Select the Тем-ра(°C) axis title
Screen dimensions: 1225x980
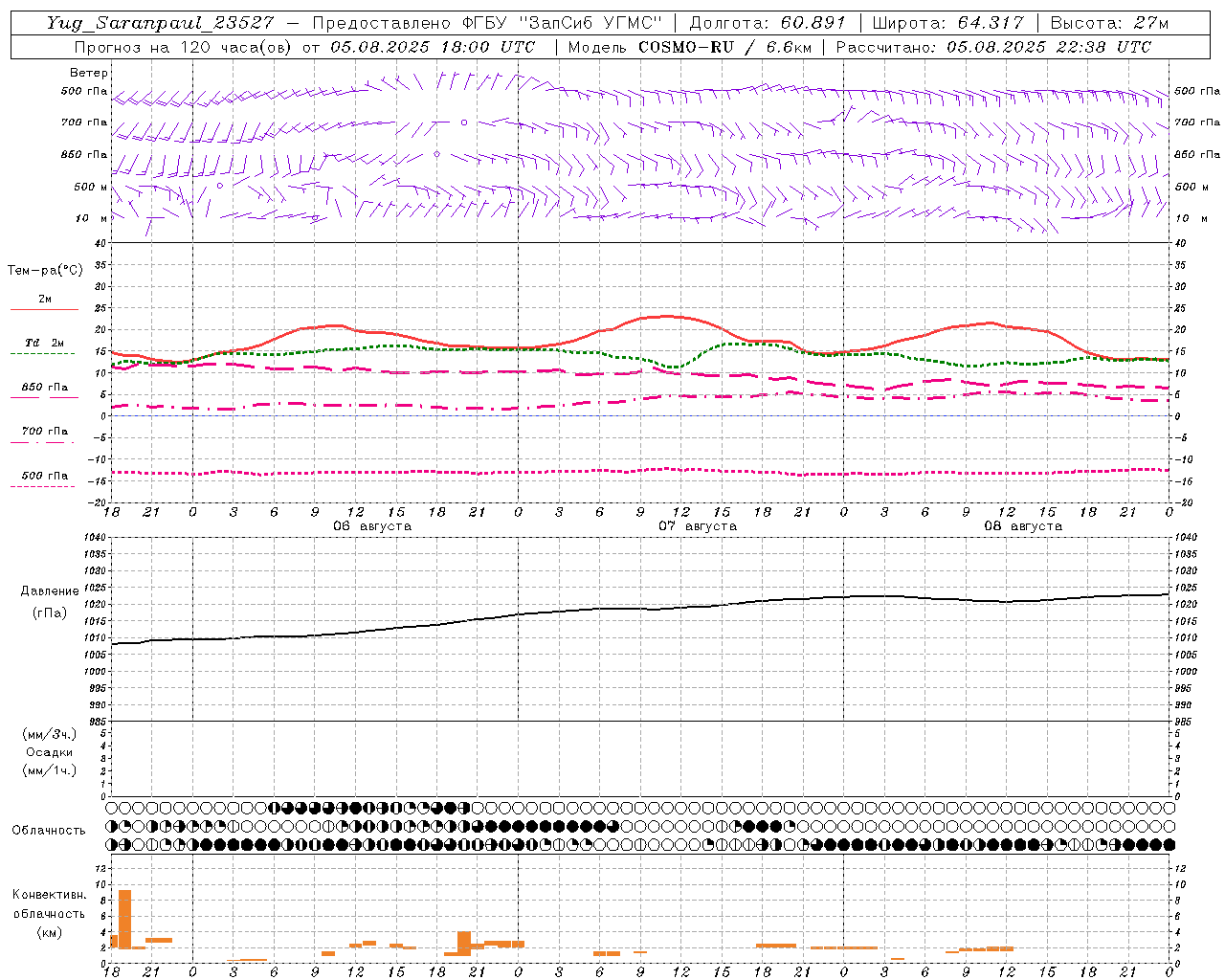(45, 270)
